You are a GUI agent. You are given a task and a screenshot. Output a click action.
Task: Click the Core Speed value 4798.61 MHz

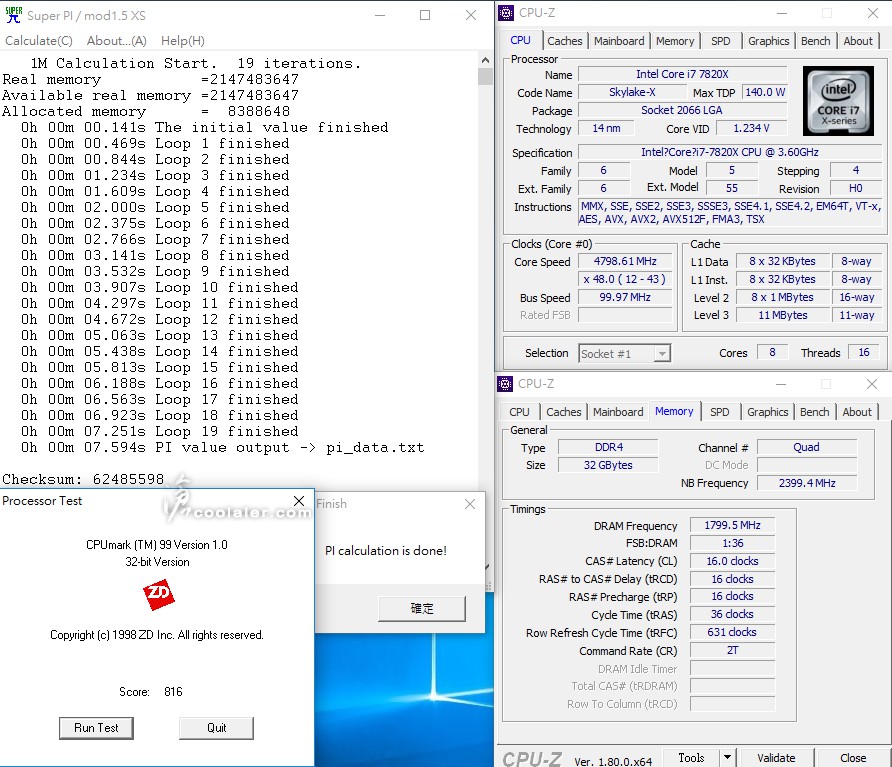coord(625,261)
